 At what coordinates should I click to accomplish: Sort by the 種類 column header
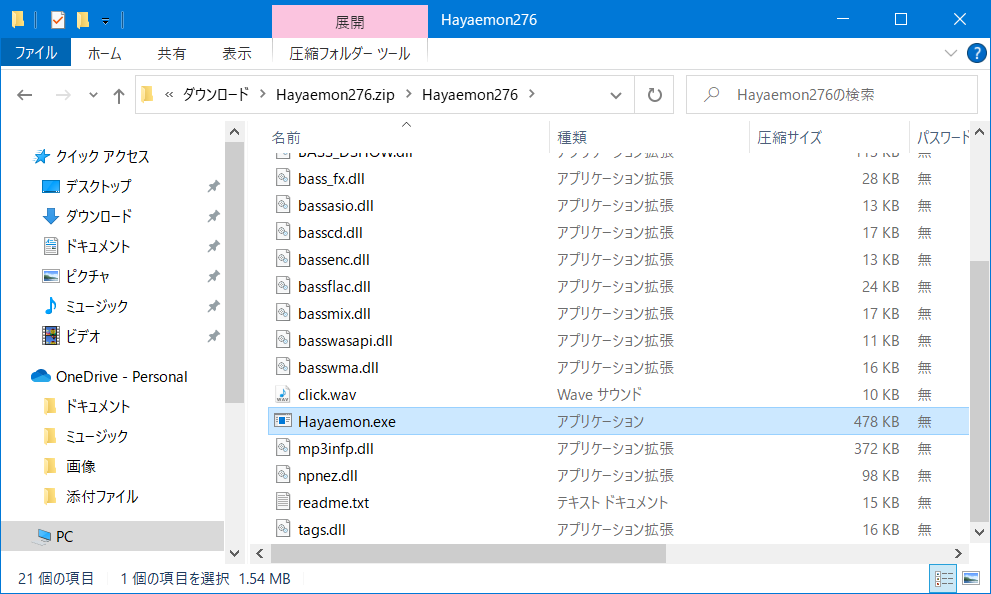point(572,137)
